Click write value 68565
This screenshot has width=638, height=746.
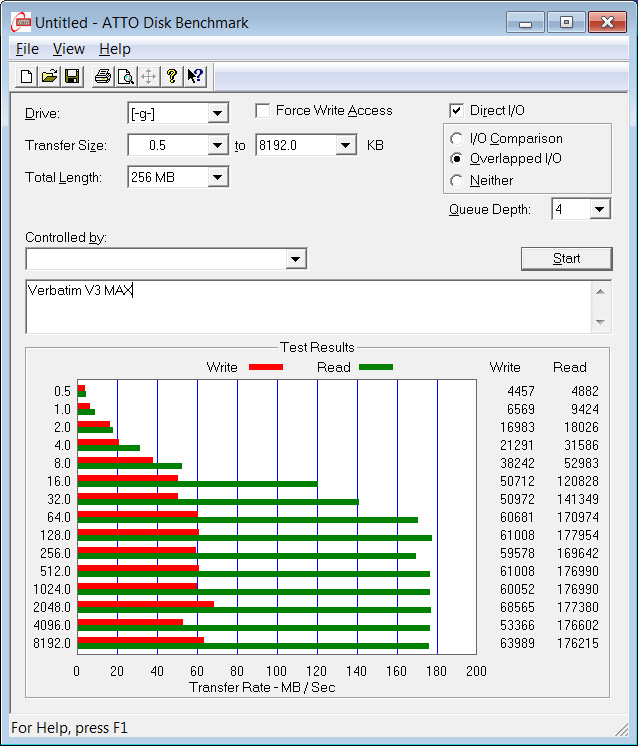(517, 608)
